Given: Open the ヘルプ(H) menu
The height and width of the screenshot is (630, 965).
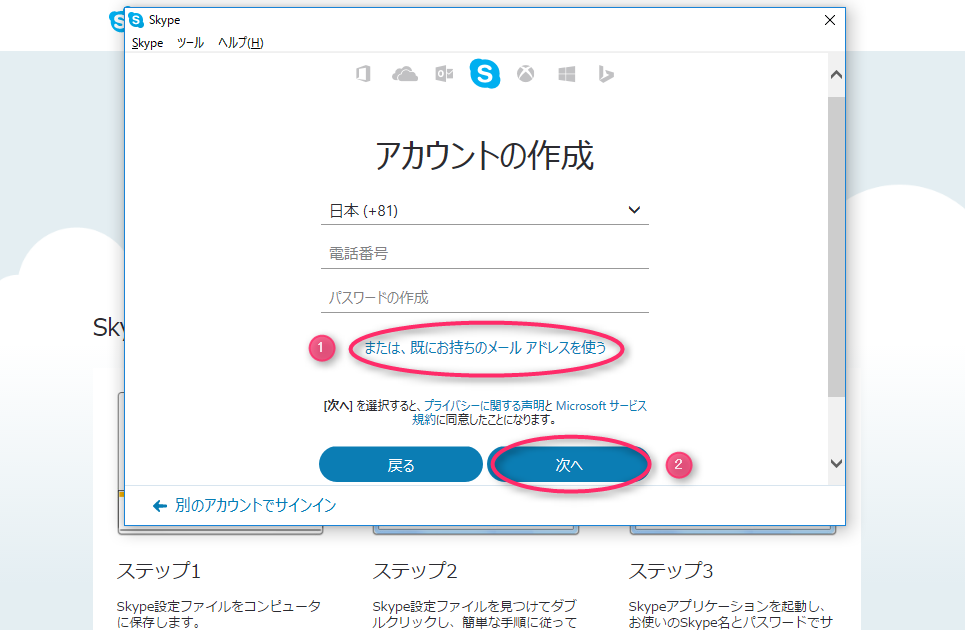Looking at the screenshot, I should coord(241,43).
